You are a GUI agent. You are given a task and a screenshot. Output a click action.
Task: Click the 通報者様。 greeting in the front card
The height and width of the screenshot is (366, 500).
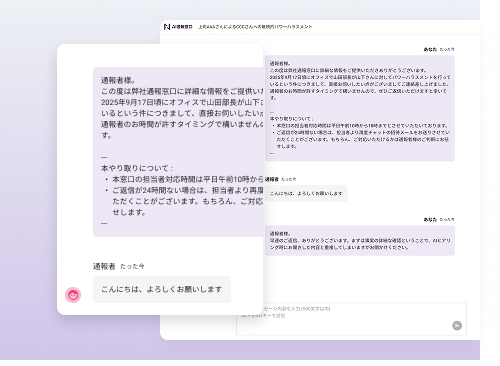pyautogui.click(x=118, y=80)
